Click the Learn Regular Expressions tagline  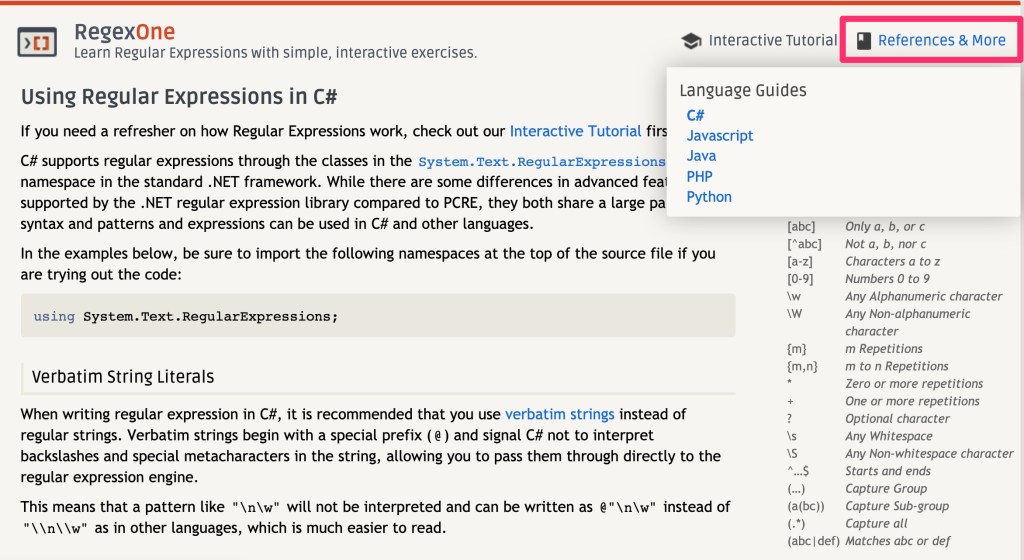[x=275, y=52]
